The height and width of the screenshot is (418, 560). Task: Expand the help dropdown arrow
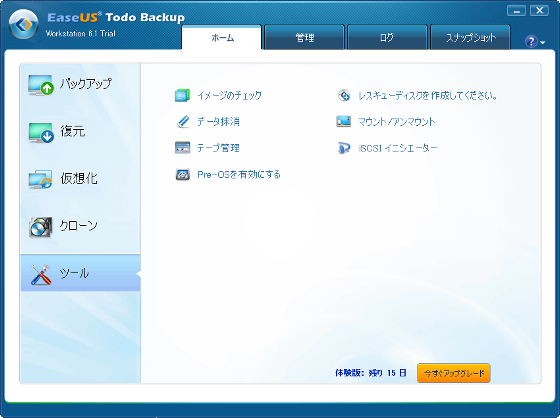pos(543,43)
